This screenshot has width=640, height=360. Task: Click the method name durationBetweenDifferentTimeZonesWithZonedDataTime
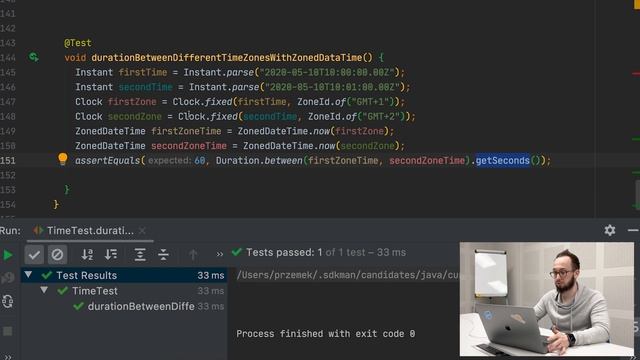tap(227, 58)
